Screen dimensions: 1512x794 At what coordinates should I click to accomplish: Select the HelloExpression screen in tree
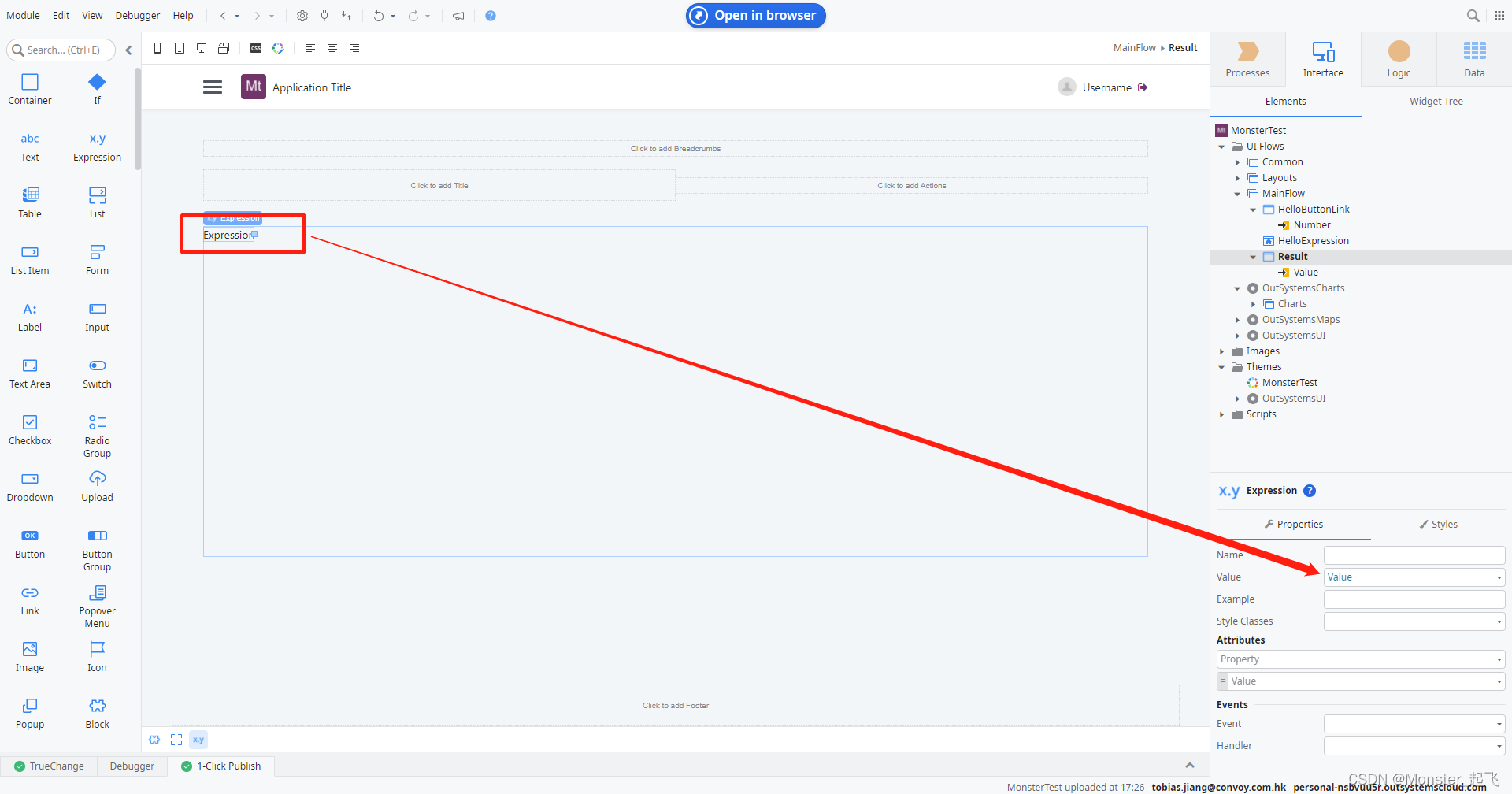click(x=1313, y=241)
